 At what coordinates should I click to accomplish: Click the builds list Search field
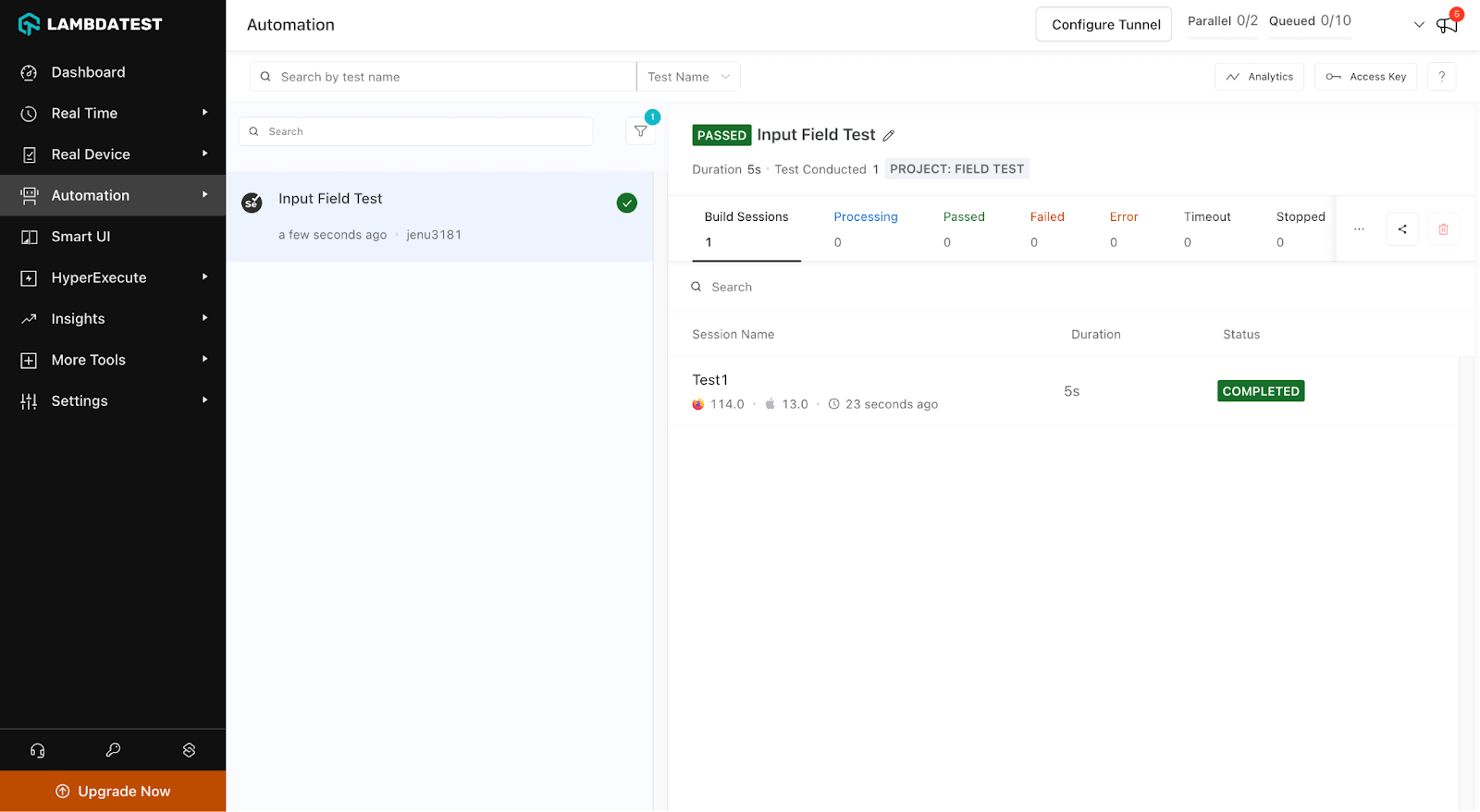(415, 131)
